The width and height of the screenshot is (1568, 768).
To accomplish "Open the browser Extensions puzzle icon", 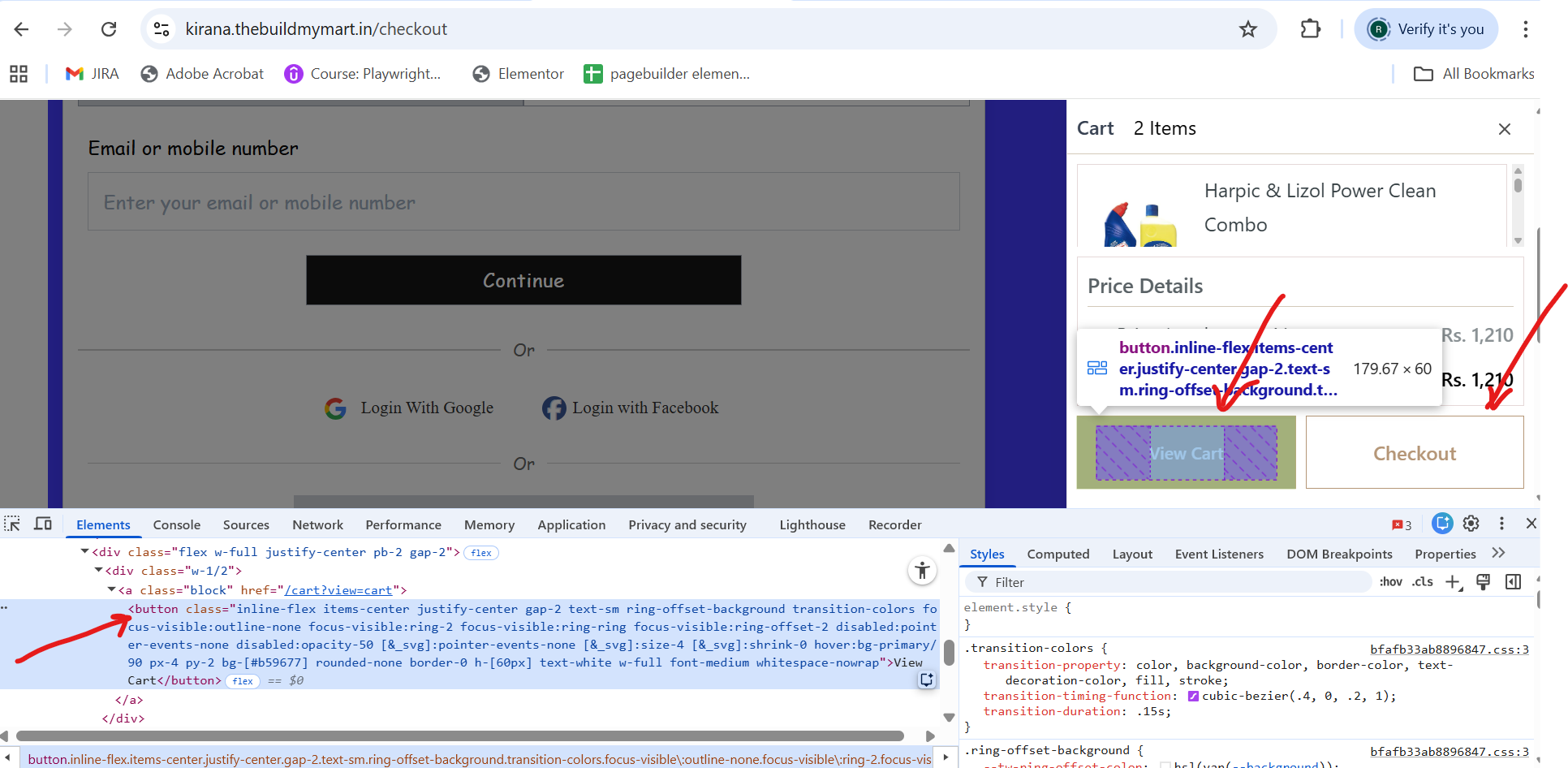I will click(x=1311, y=29).
